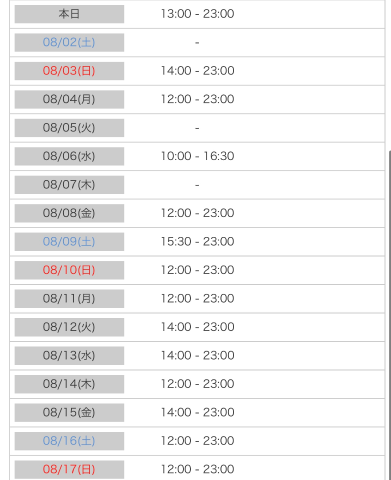The width and height of the screenshot is (391, 480).
Task: Click the 08/13(水) date label
Action: click(69, 356)
